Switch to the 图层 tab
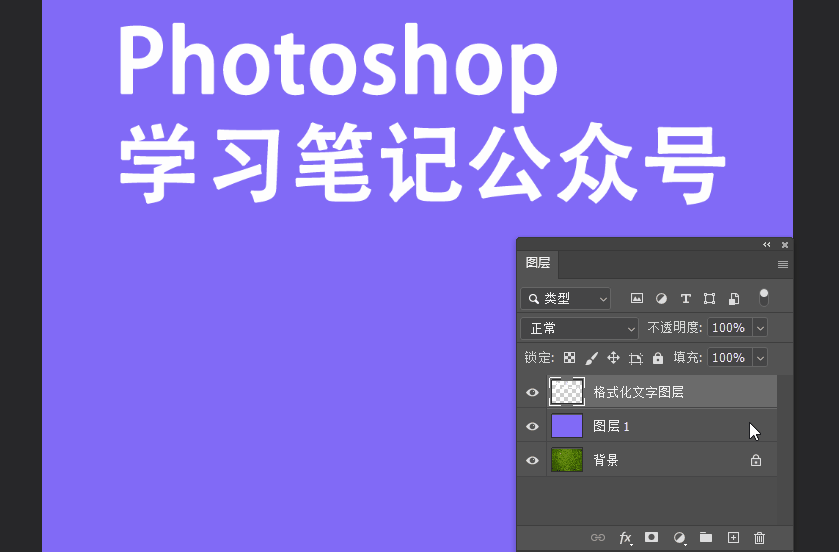The width and height of the screenshot is (839, 552). [x=538, y=263]
